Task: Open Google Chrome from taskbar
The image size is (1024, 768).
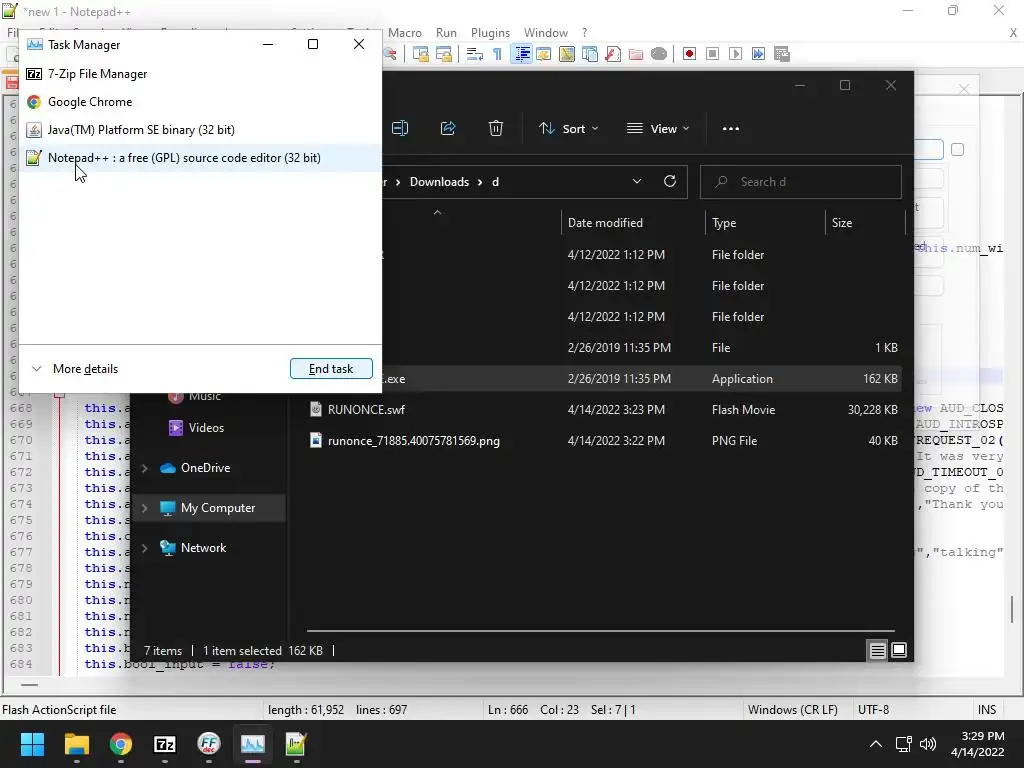Action: [x=121, y=744]
